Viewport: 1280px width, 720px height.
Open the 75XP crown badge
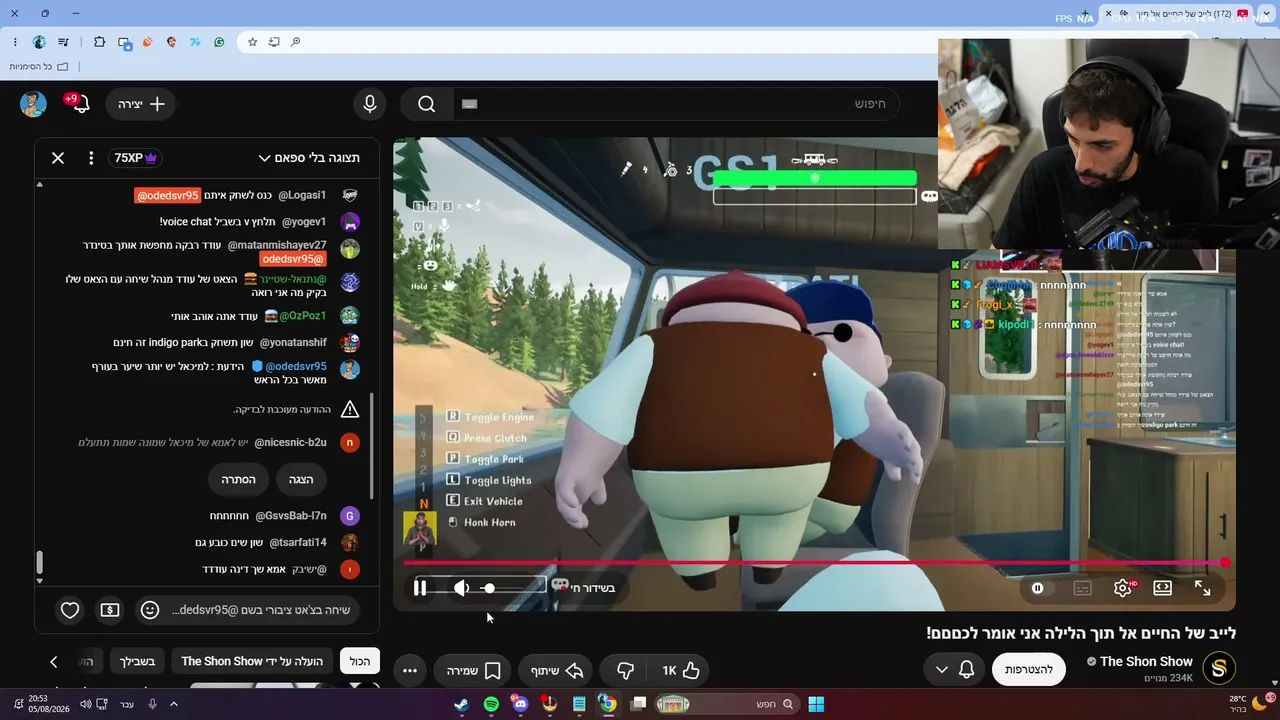136,158
